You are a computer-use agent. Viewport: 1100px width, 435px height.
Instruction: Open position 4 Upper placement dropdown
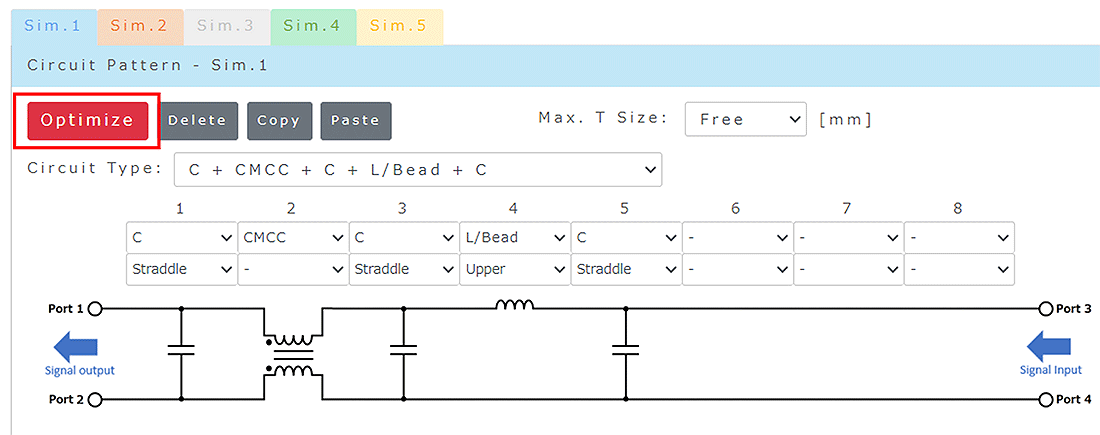tap(515, 269)
